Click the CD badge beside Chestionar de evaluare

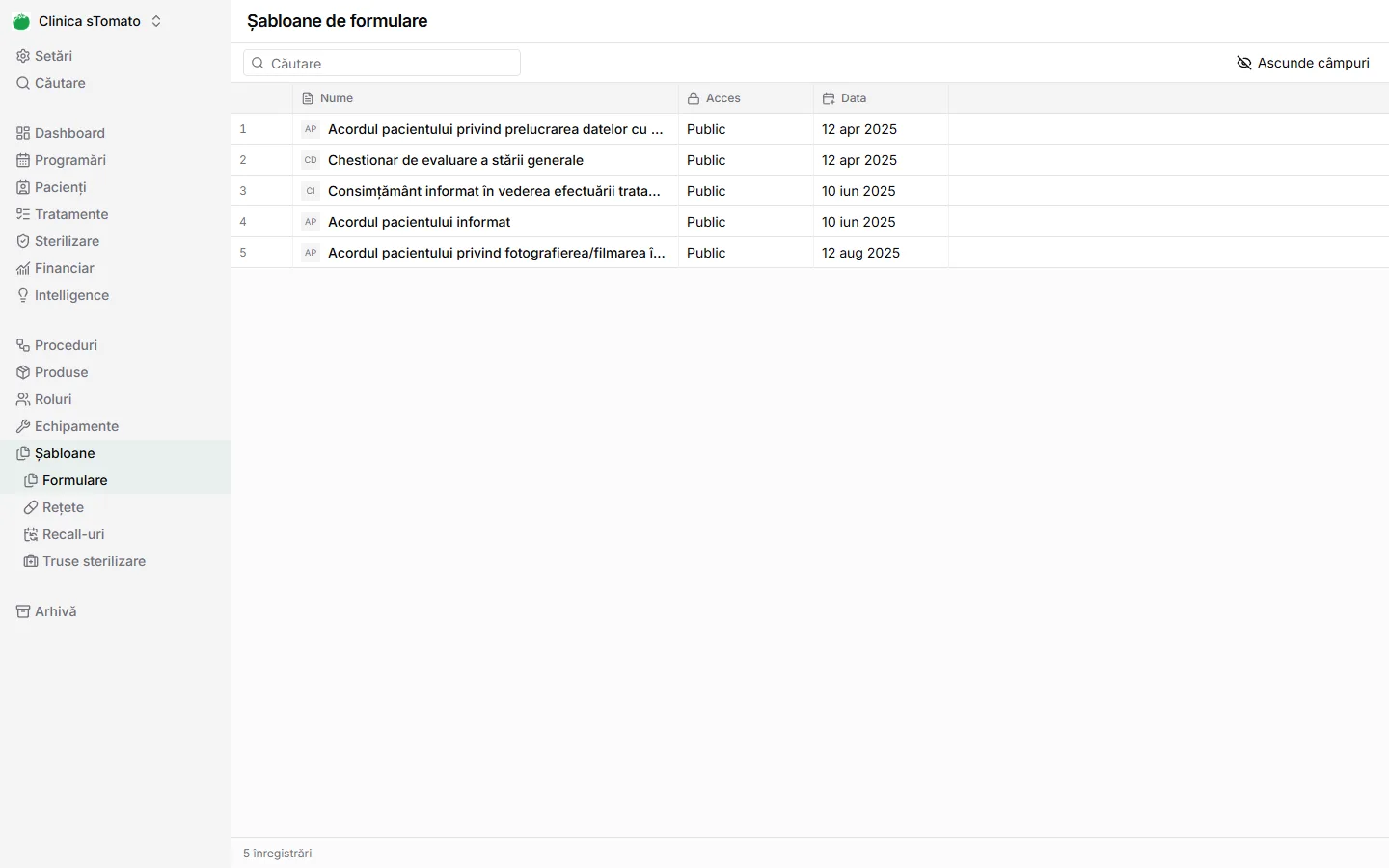pos(311,160)
